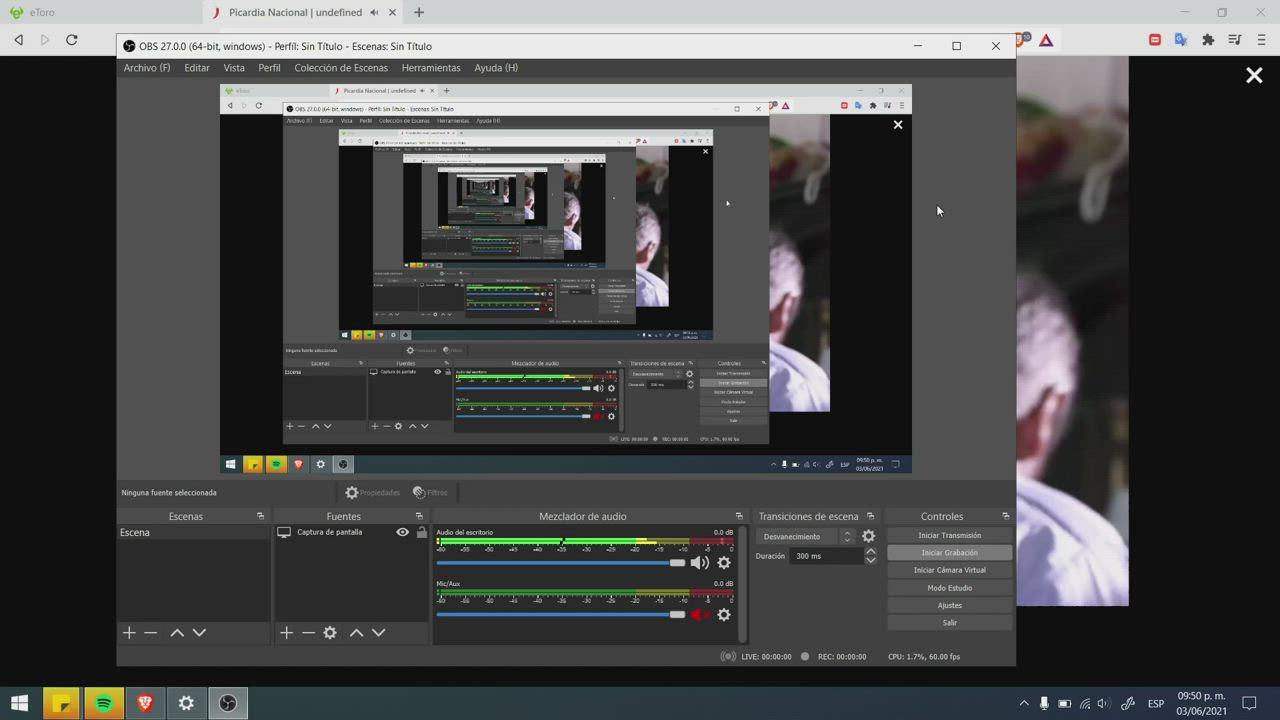Click Iniciar Cámara Virtual button

(949, 570)
